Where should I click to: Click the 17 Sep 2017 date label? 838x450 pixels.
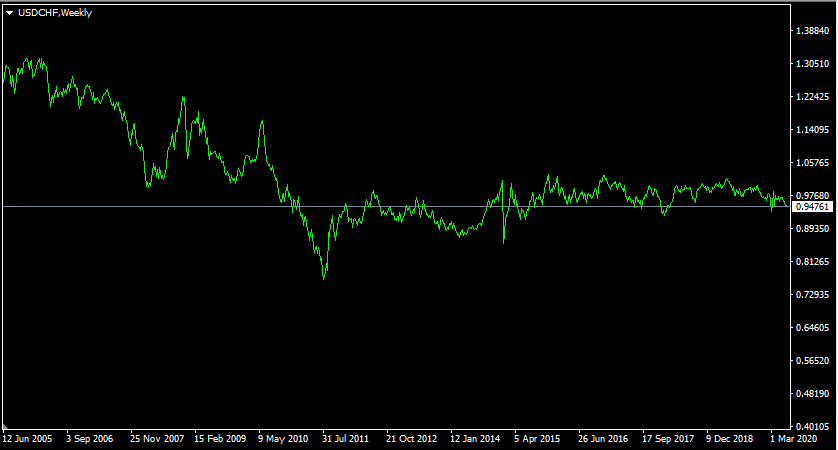pos(668,439)
